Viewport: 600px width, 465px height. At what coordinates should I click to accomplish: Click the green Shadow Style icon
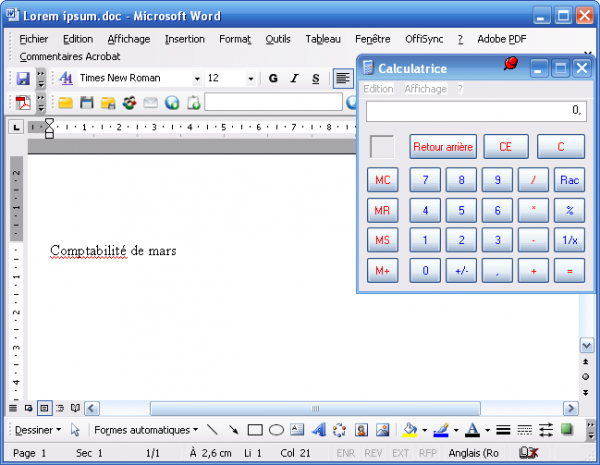coord(567,429)
